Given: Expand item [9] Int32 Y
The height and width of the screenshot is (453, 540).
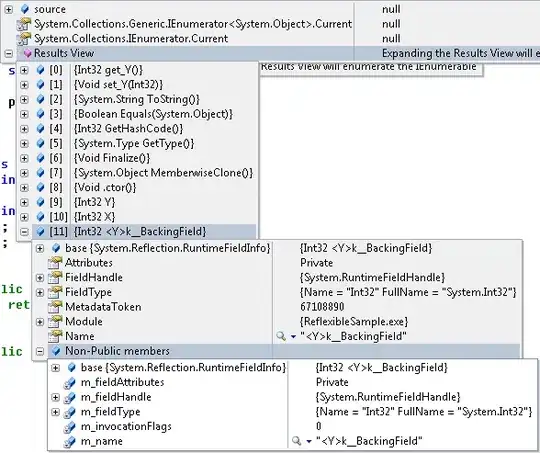Looking at the screenshot, I should coord(24,202).
